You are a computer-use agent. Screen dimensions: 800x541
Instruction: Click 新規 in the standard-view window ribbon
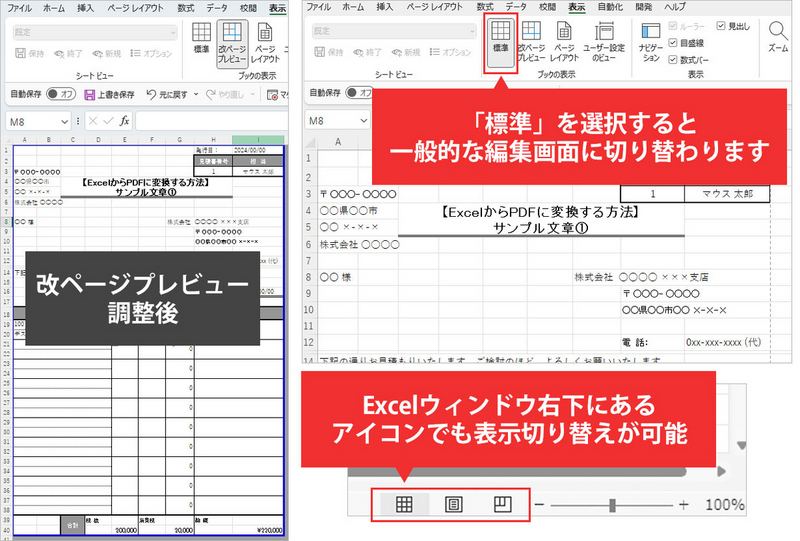tap(406, 52)
